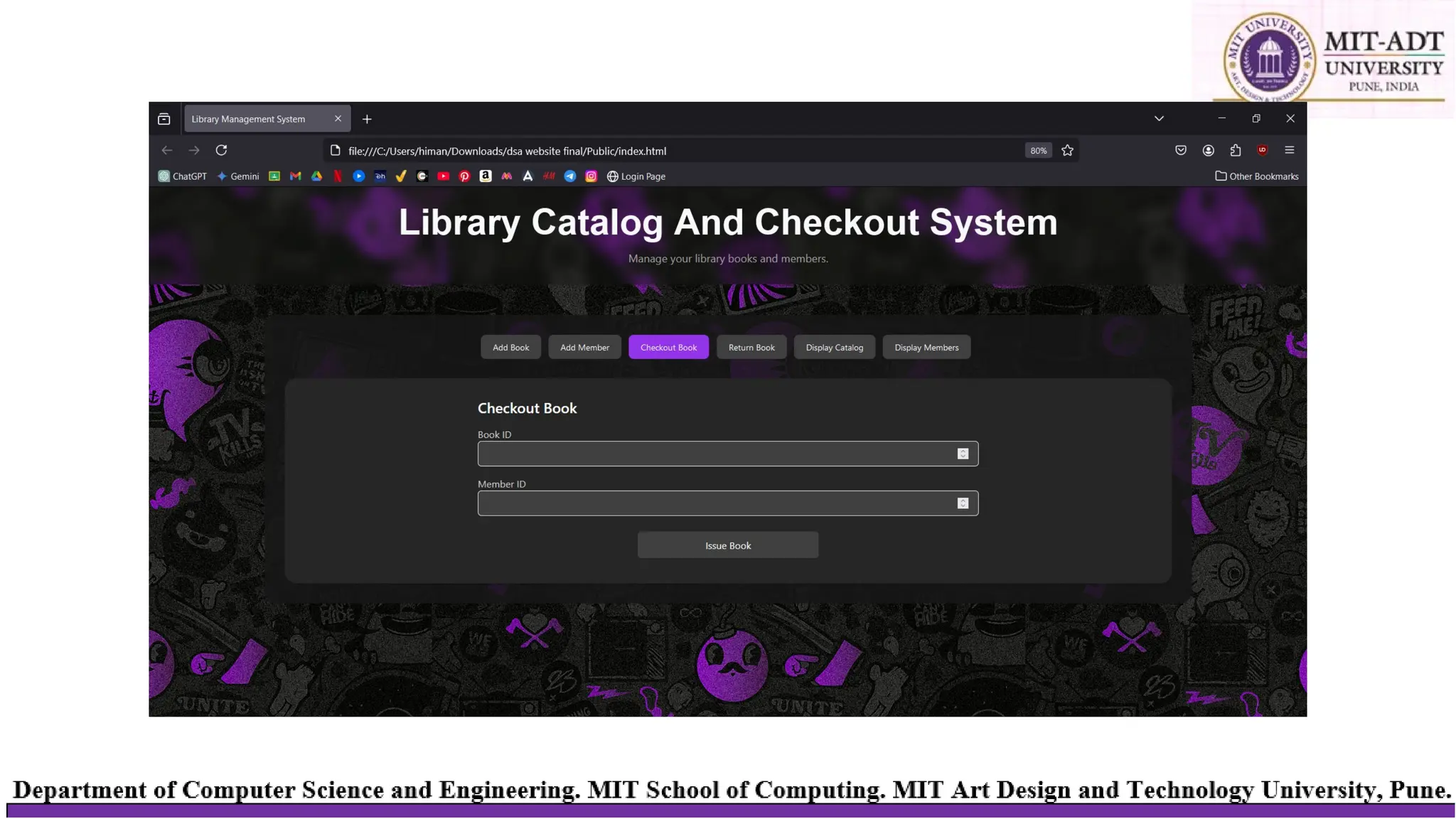Open the Instagram bookmark icon

591,176
